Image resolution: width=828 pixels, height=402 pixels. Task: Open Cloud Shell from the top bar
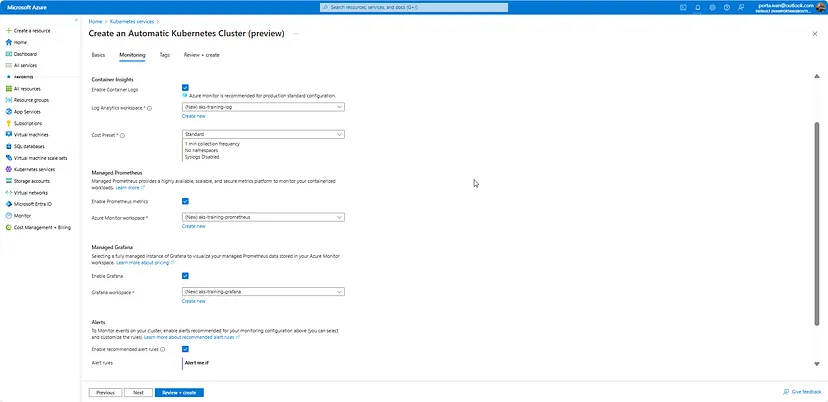pyautogui.click(x=683, y=7)
